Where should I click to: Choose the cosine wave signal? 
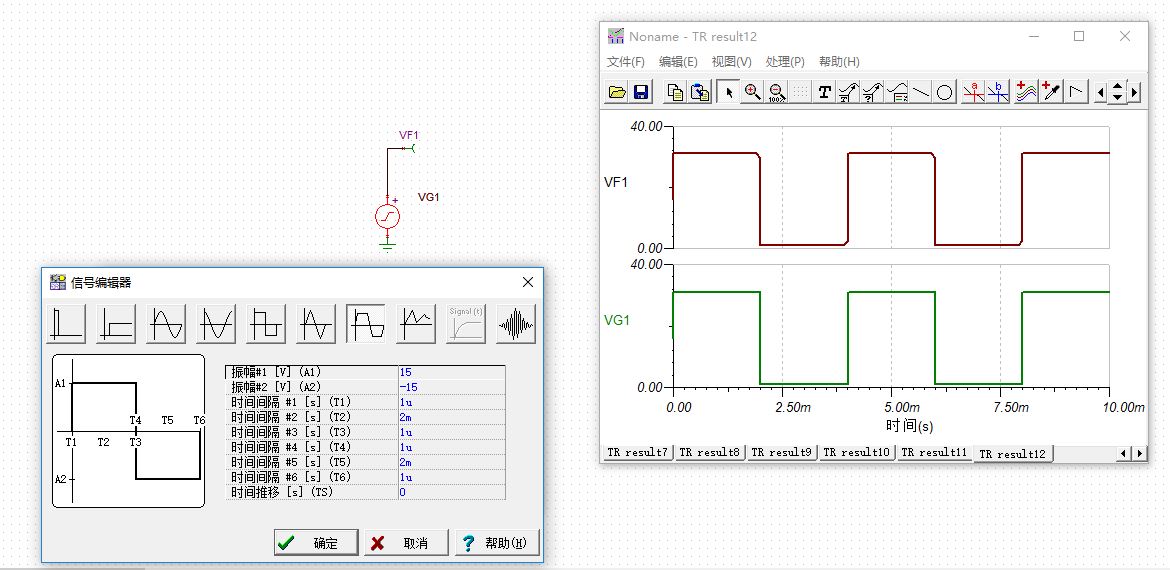216,324
